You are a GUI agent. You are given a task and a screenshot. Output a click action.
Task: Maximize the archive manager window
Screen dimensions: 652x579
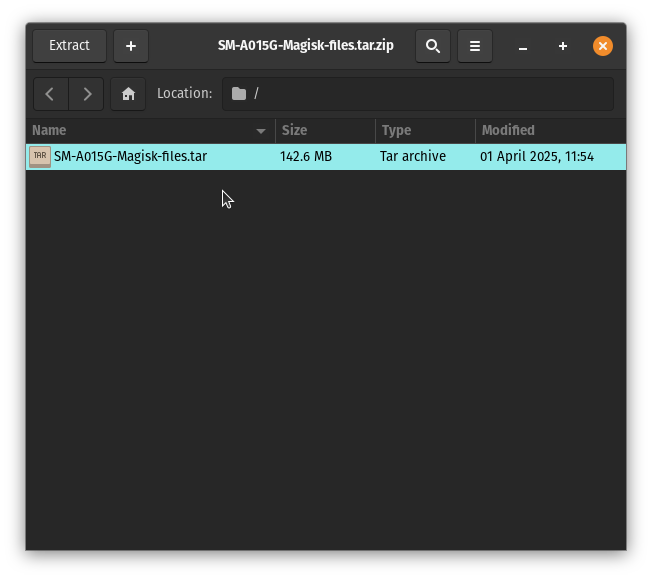pos(563,46)
